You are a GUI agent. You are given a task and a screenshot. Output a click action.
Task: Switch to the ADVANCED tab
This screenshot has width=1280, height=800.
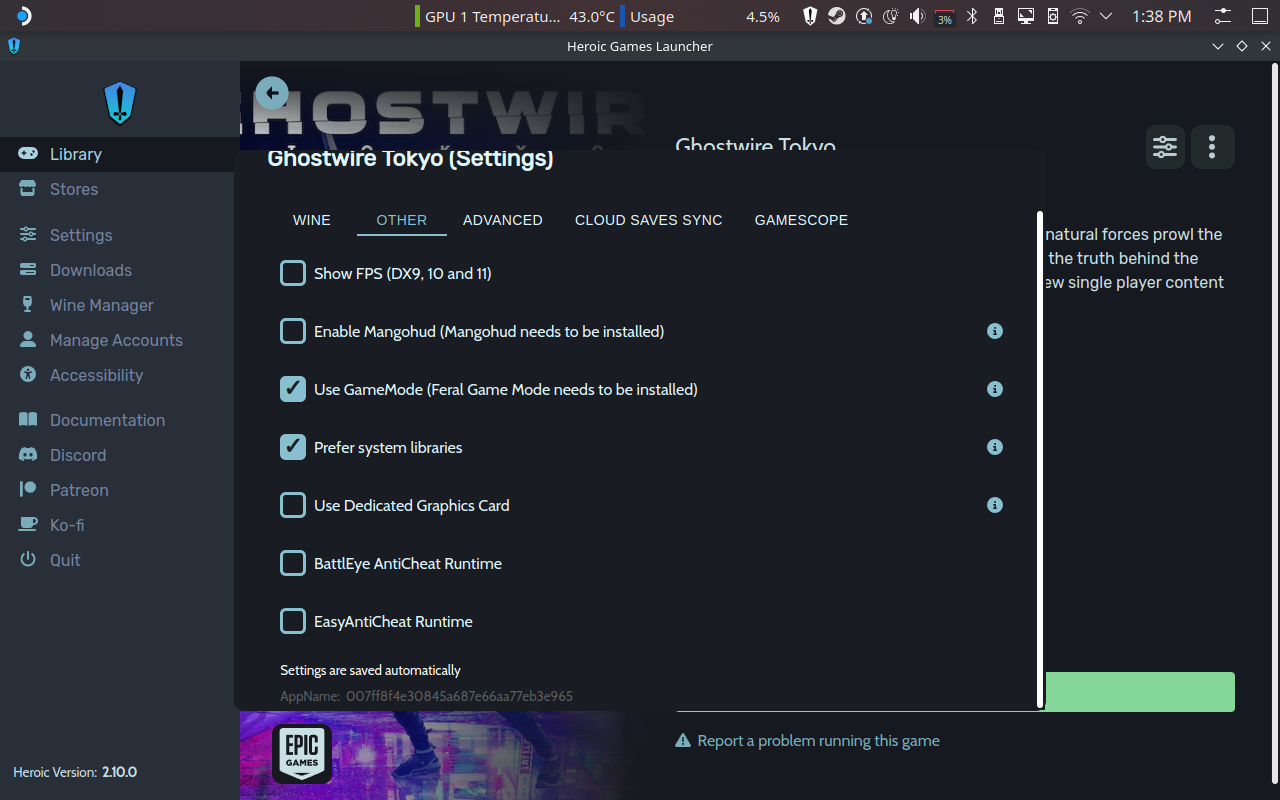pyautogui.click(x=503, y=220)
